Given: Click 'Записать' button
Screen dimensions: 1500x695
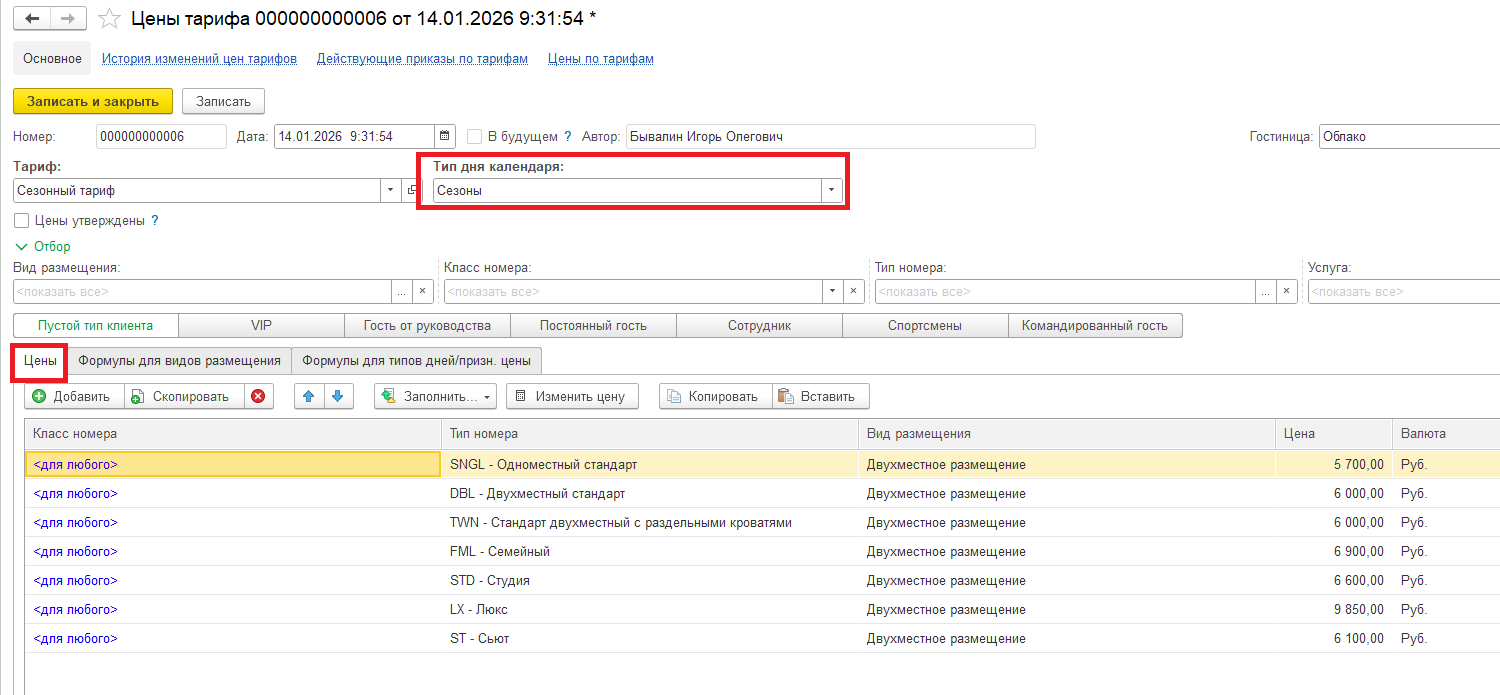Looking at the screenshot, I should pyautogui.click(x=223, y=101).
